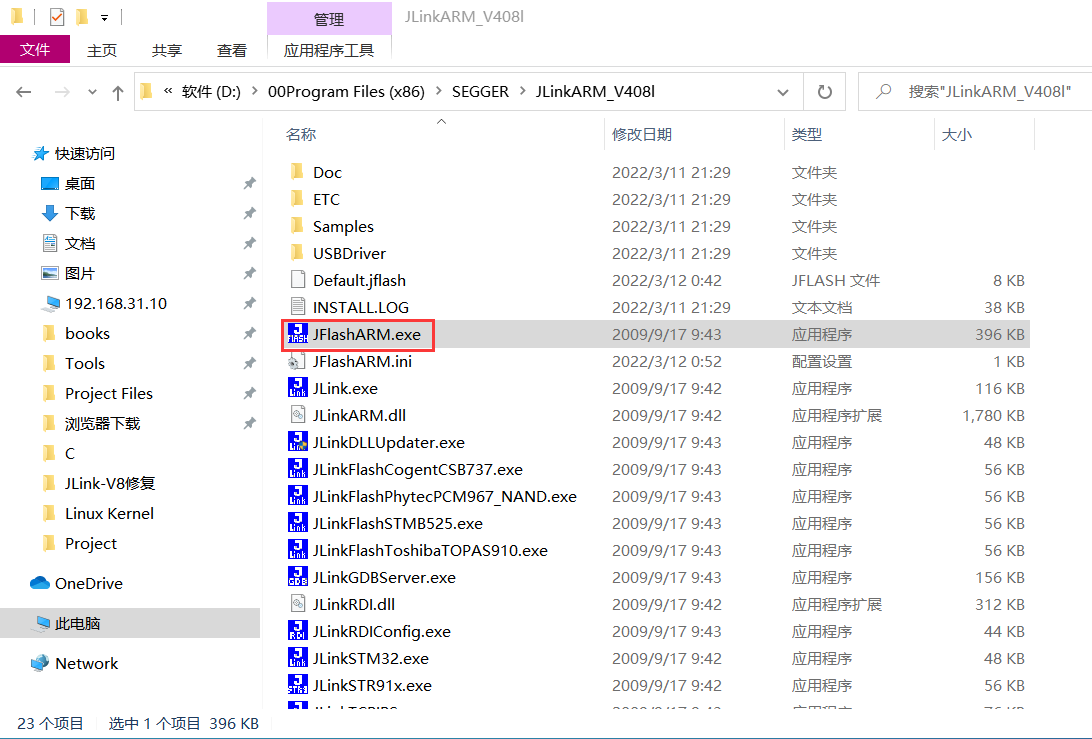Click the back navigation arrow
This screenshot has width=1092, height=739.
pos(24,92)
